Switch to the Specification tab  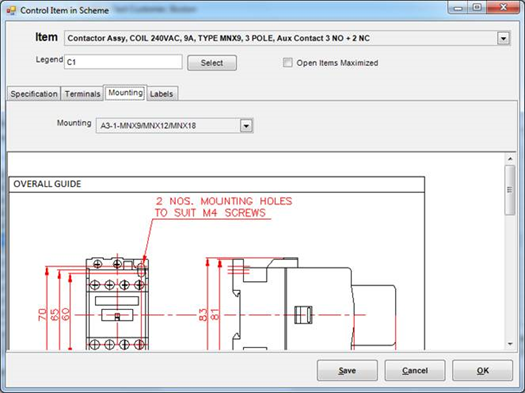coord(34,94)
